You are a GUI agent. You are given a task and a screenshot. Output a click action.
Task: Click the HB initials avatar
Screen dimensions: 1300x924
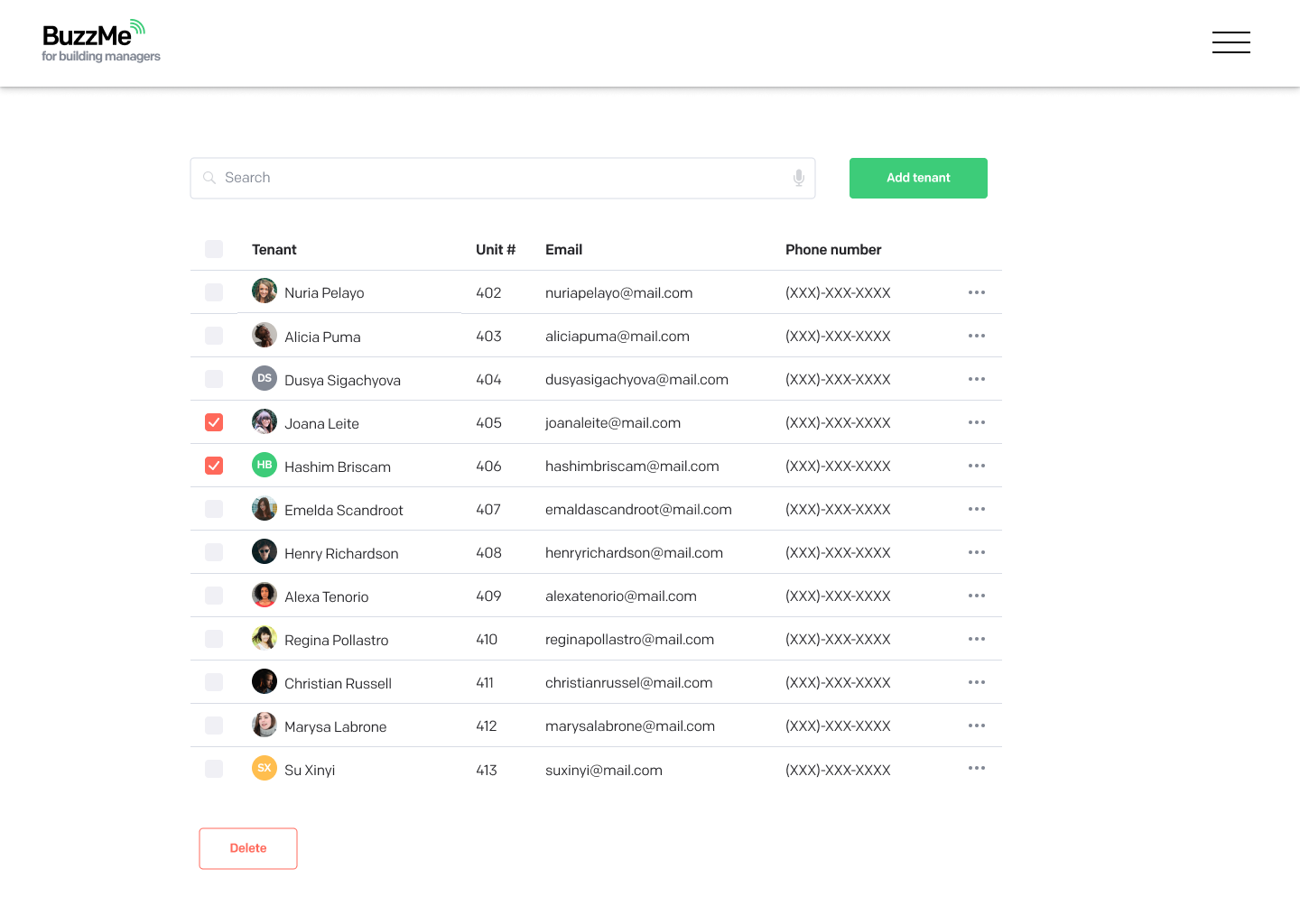pos(265,465)
